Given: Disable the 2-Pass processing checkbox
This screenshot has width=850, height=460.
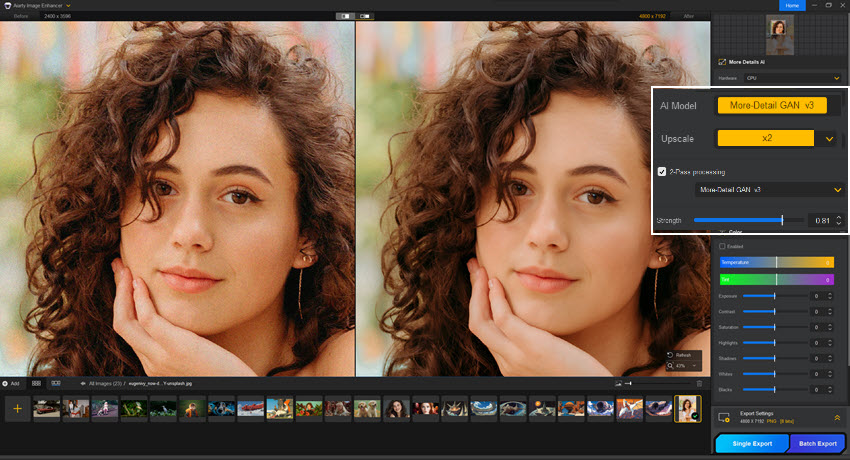Looking at the screenshot, I should pyautogui.click(x=662, y=171).
